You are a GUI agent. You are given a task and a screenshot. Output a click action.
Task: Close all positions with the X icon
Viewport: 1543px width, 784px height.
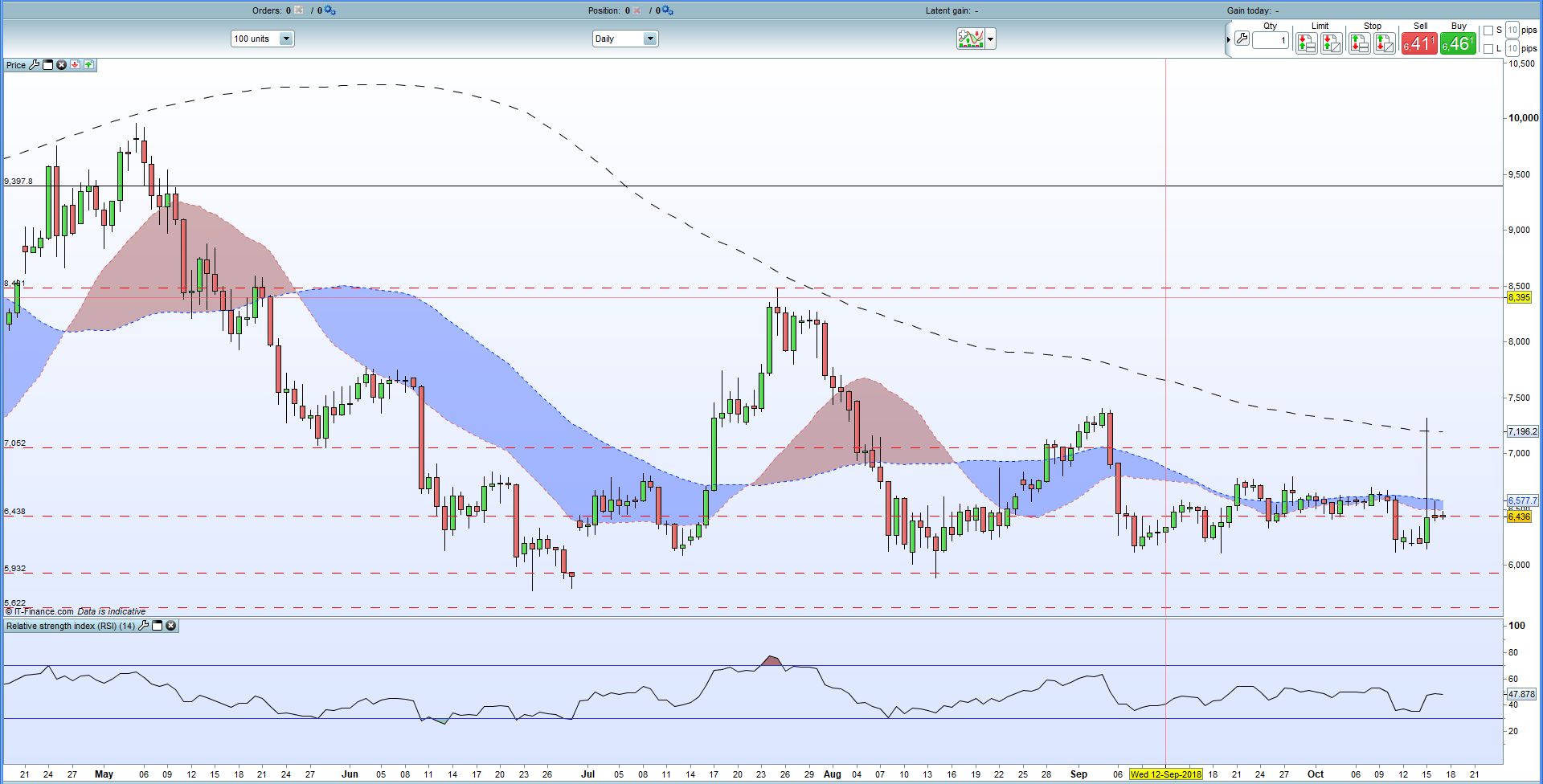pyautogui.click(x=637, y=10)
